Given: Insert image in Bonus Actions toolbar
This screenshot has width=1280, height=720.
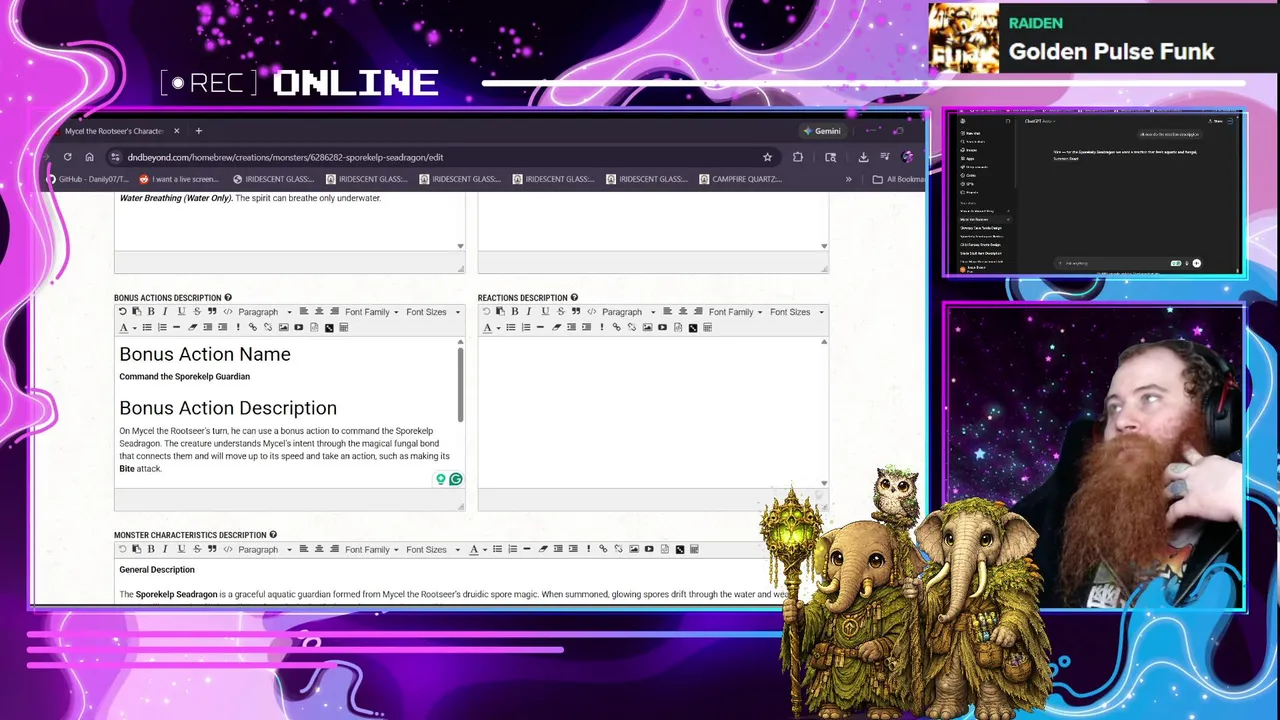Looking at the screenshot, I should [x=284, y=327].
